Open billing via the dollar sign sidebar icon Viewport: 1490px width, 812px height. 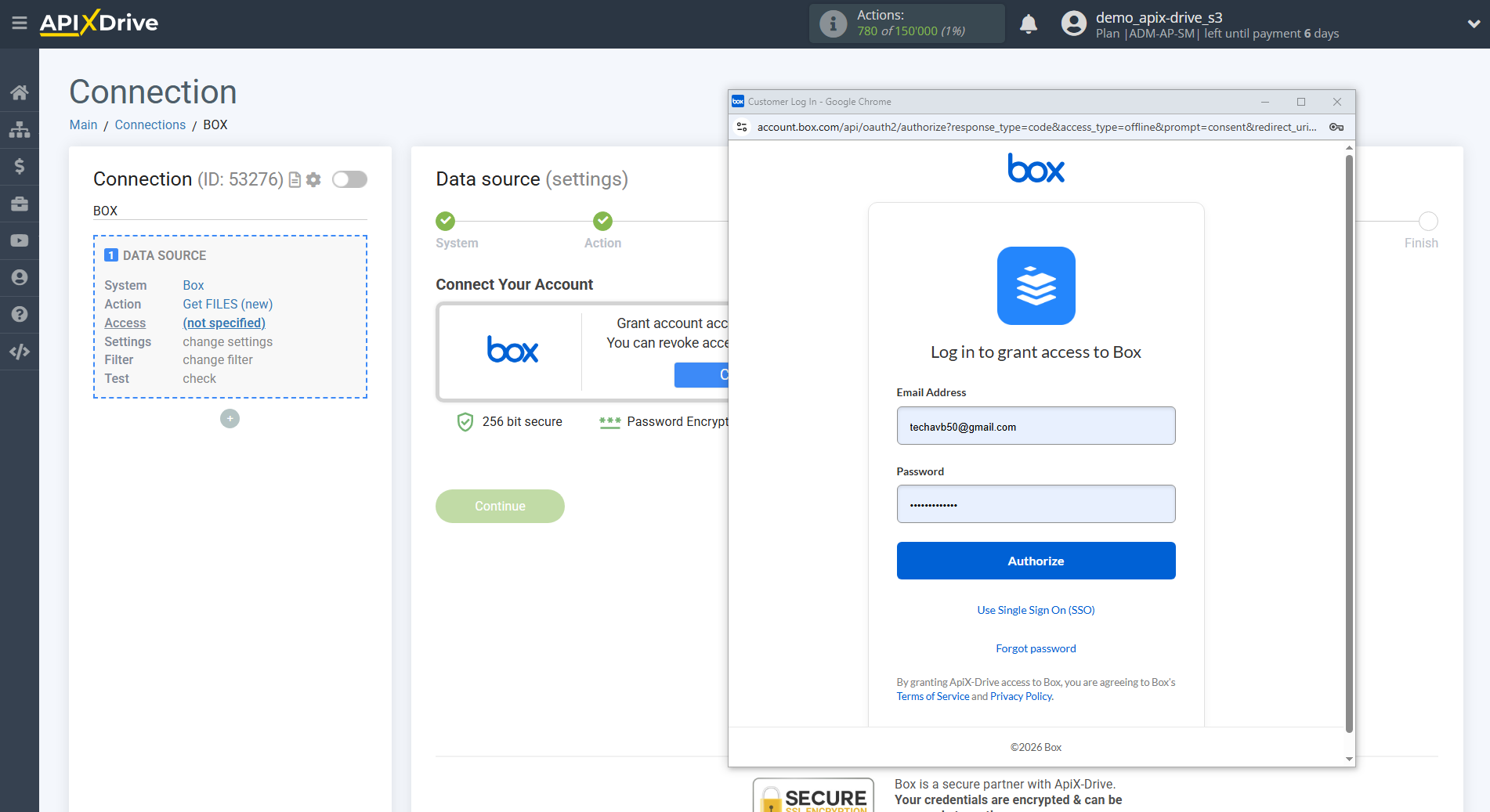[20, 166]
